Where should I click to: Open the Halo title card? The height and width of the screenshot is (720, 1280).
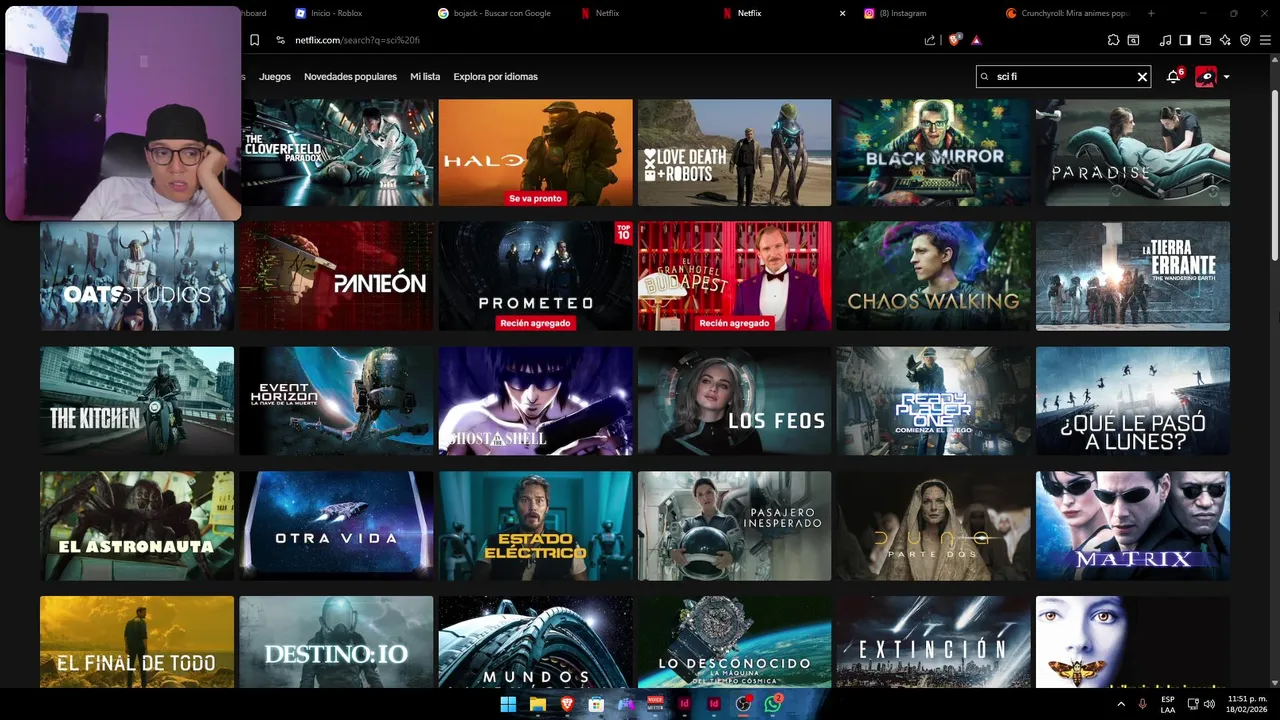535,152
